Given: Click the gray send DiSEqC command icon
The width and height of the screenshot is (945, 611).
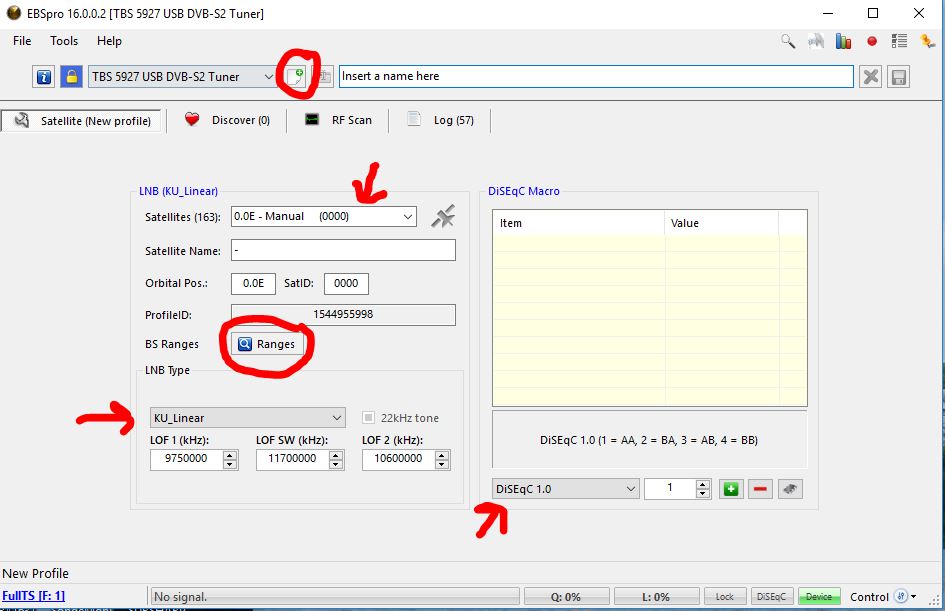Looking at the screenshot, I should tap(790, 489).
